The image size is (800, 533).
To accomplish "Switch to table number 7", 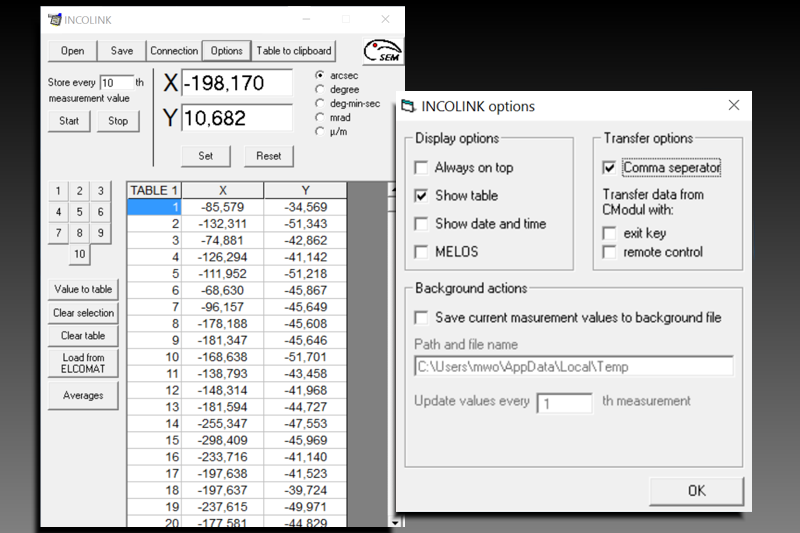I will (58, 233).
